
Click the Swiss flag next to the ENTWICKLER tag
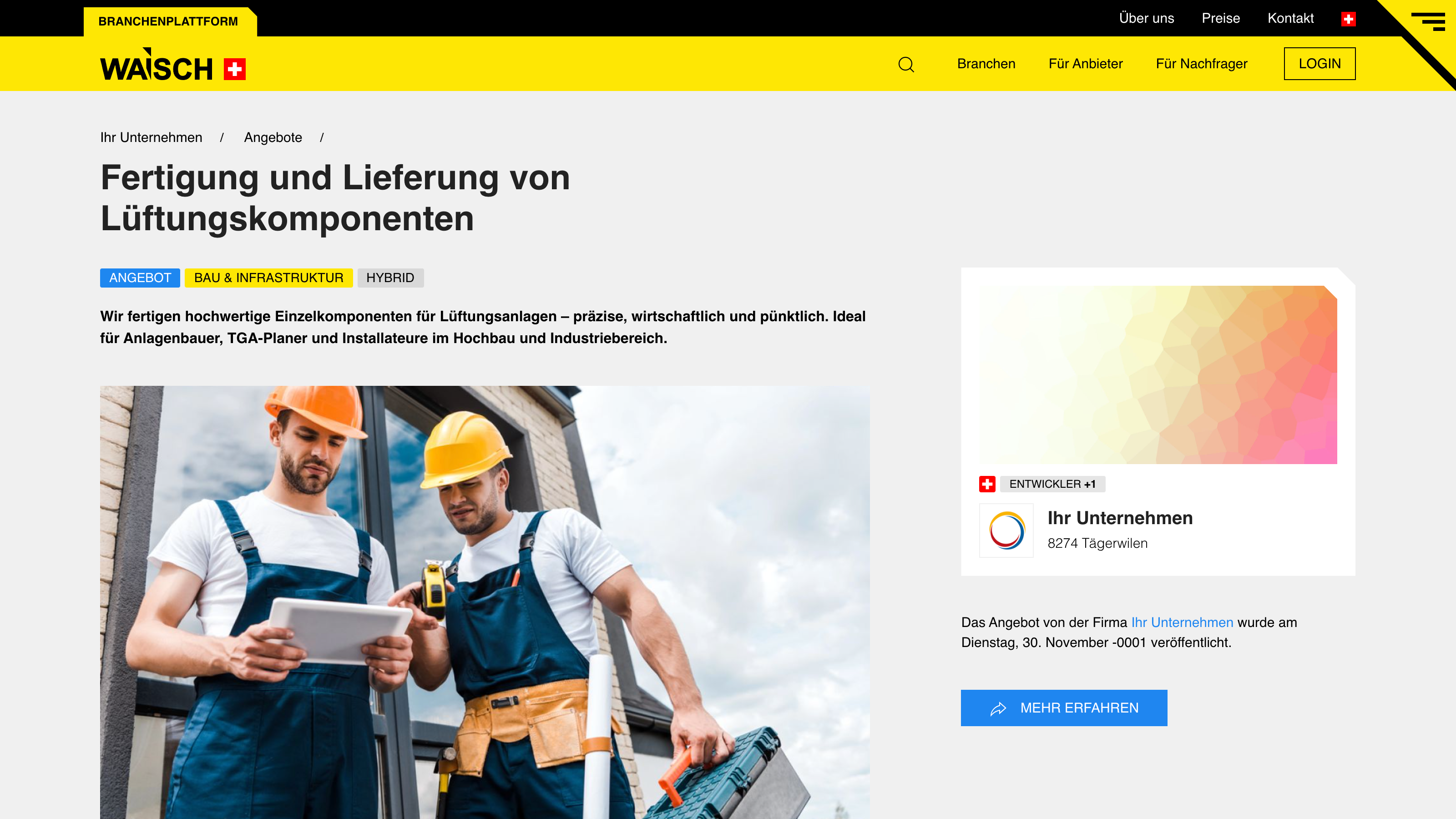point(987,484)
